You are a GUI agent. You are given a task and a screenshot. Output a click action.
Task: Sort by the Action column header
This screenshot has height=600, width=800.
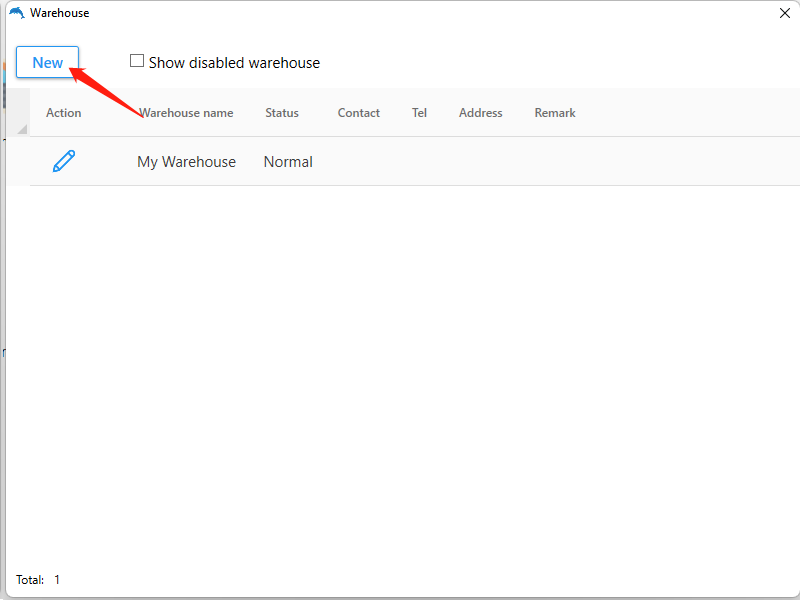(x=63, y=113)
